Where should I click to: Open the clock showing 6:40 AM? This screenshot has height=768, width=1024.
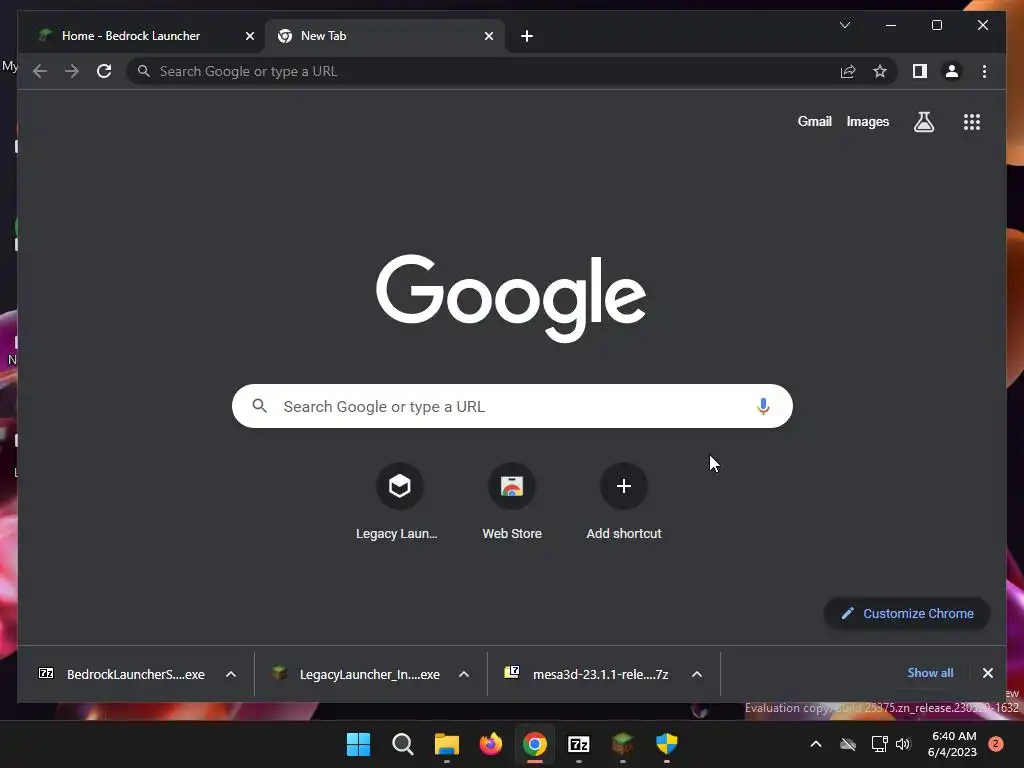point(952,744)
